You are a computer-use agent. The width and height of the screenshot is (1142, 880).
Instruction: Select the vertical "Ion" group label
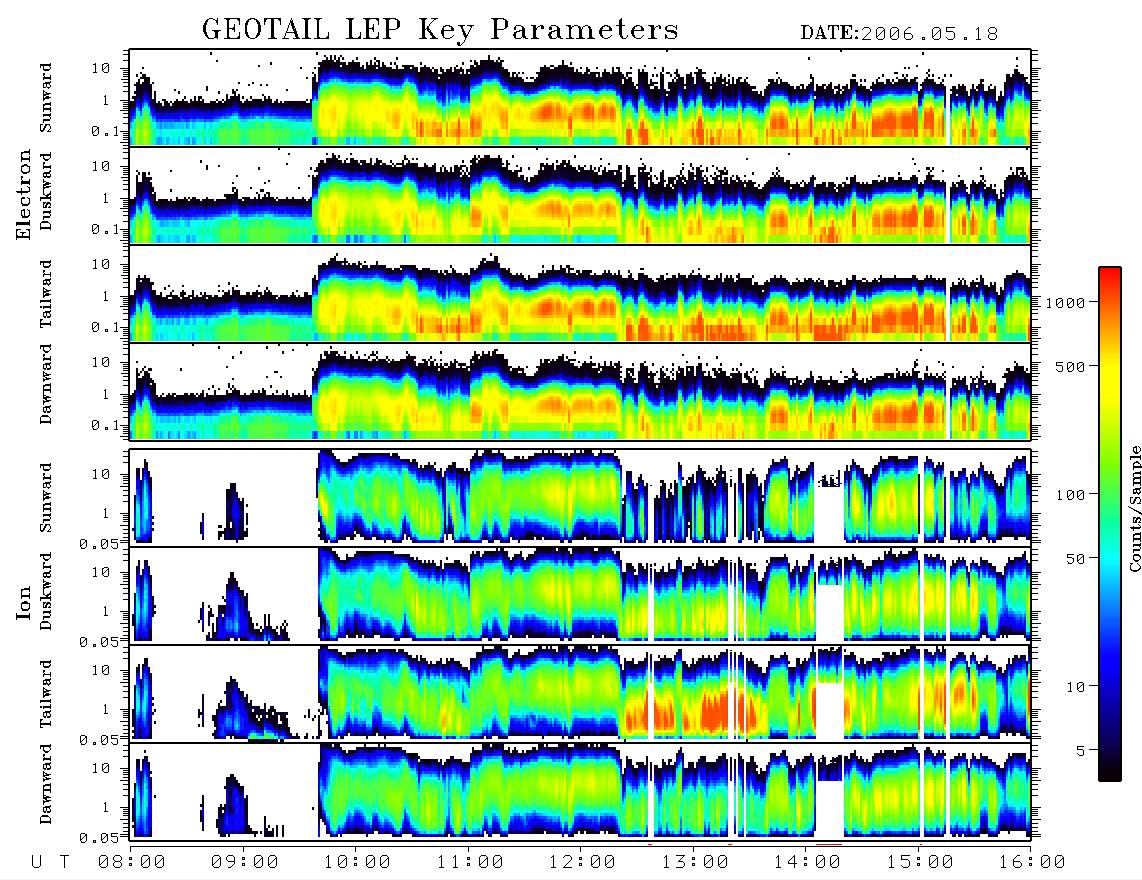click(24, 603)
